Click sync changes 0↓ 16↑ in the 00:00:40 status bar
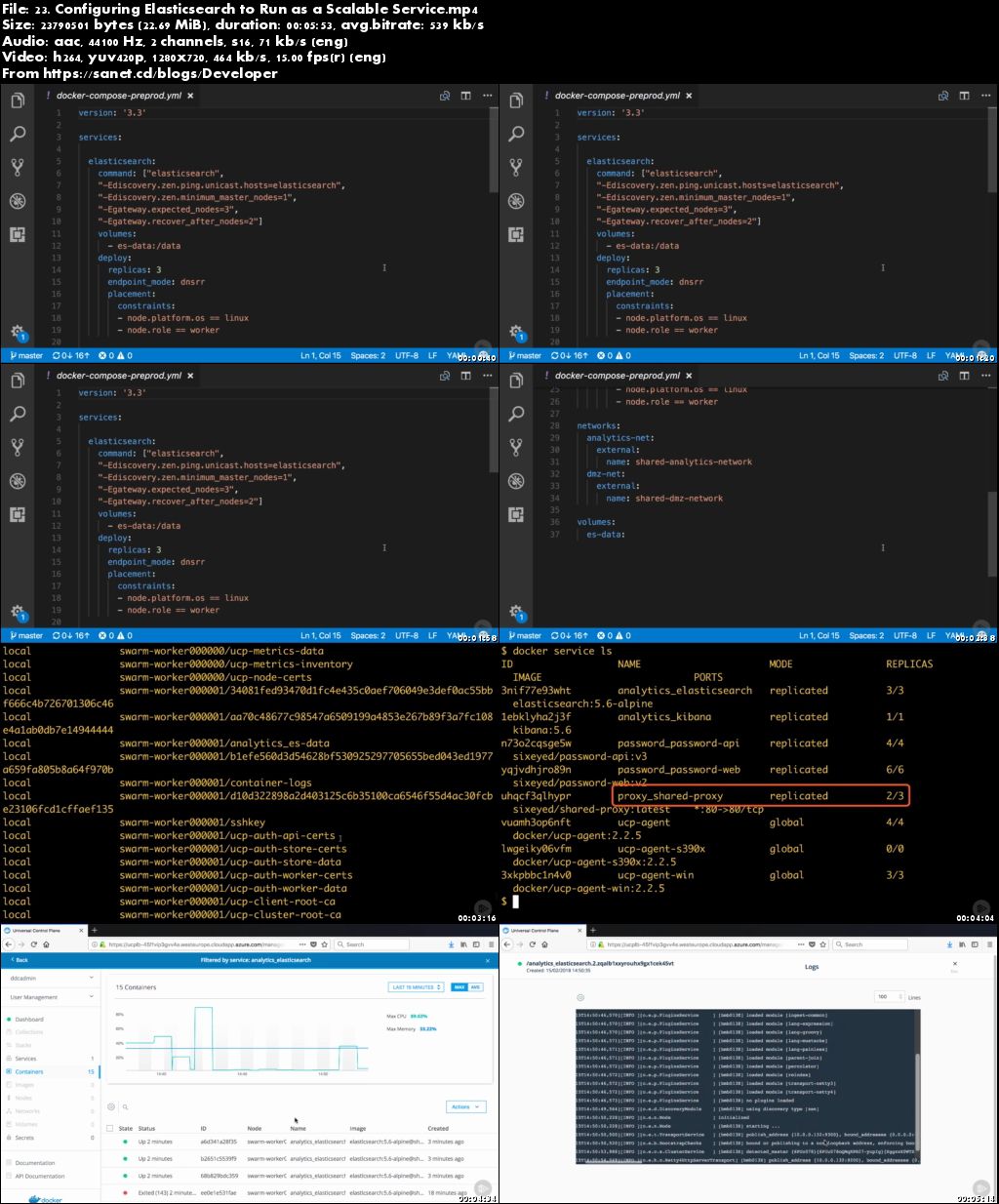The width and height of the screenshot is (999, 1204). tap(70, 355)
